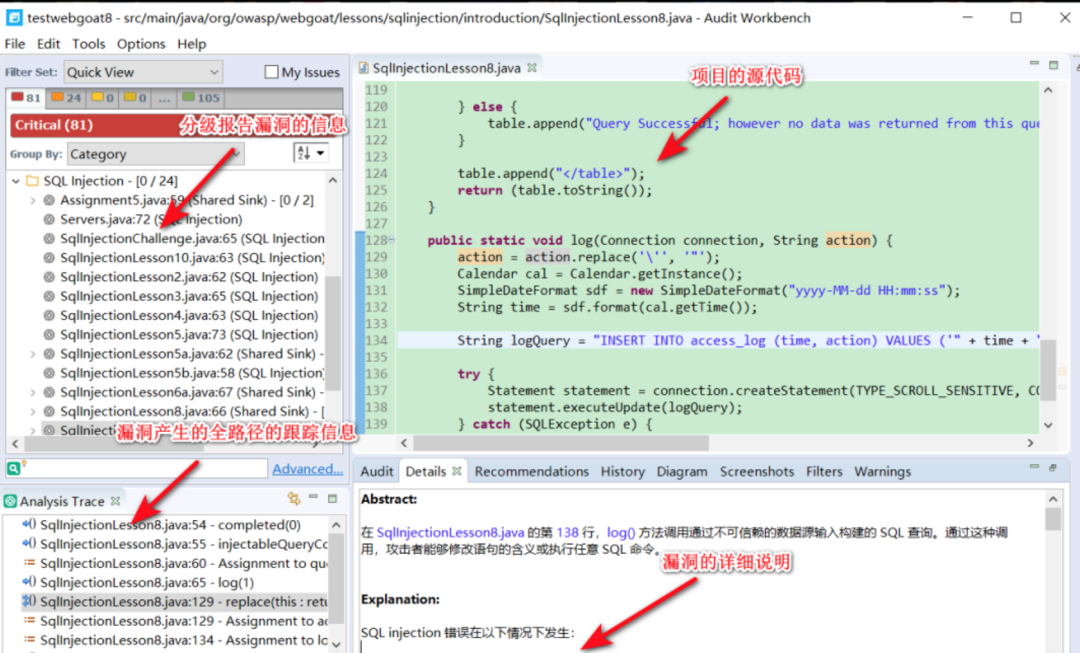Open the Advanced search link
The image size is (1080, 653).
(x=307, y=468)
